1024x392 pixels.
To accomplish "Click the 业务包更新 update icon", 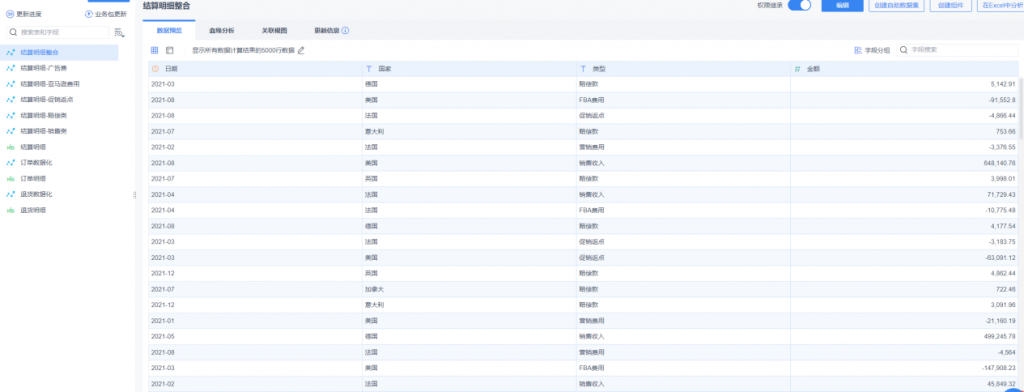I will 89,14.
